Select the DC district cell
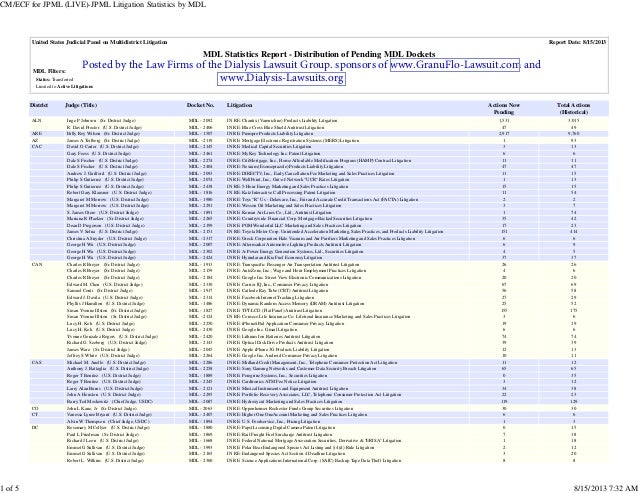Image resolution: width=638 pixels, height=493 pixels. (35, 428)
